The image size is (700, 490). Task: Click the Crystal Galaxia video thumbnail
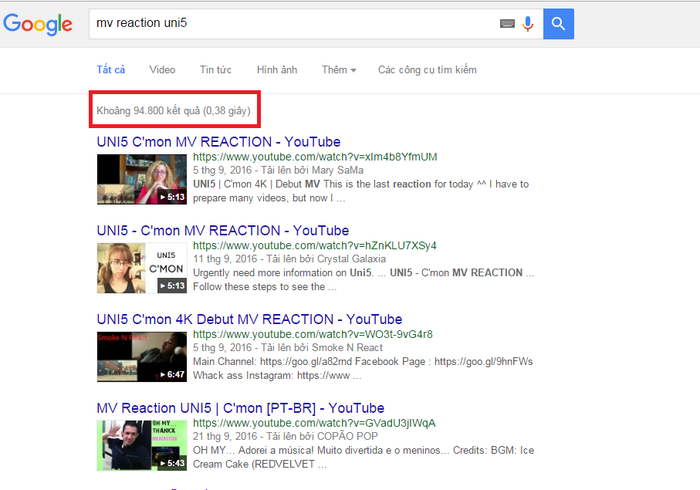coord(142,268)
